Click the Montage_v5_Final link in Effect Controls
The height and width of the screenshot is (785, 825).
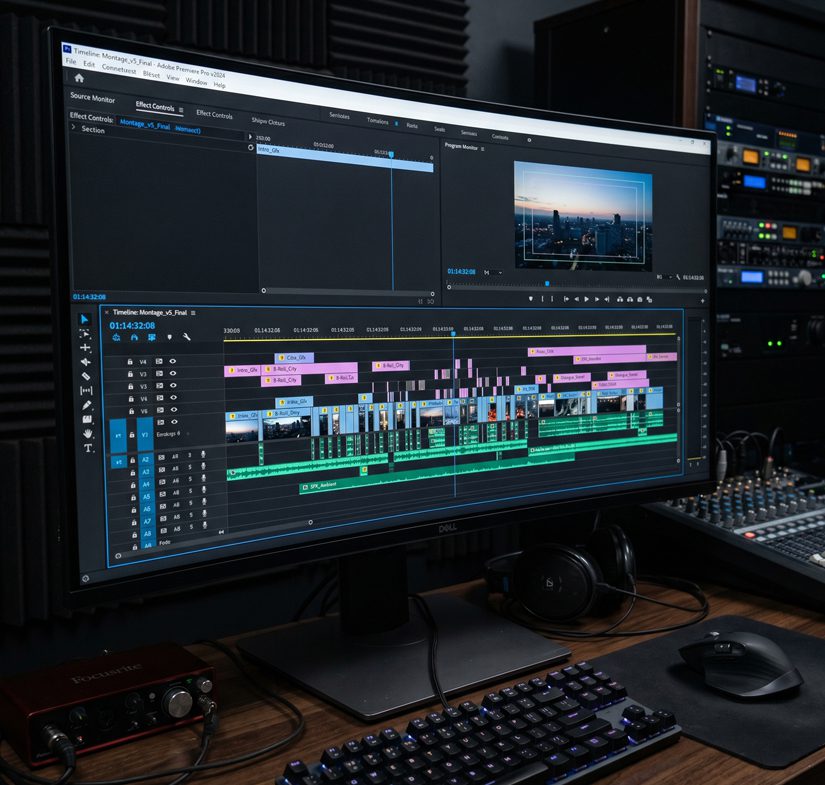(x=145, y=125)
